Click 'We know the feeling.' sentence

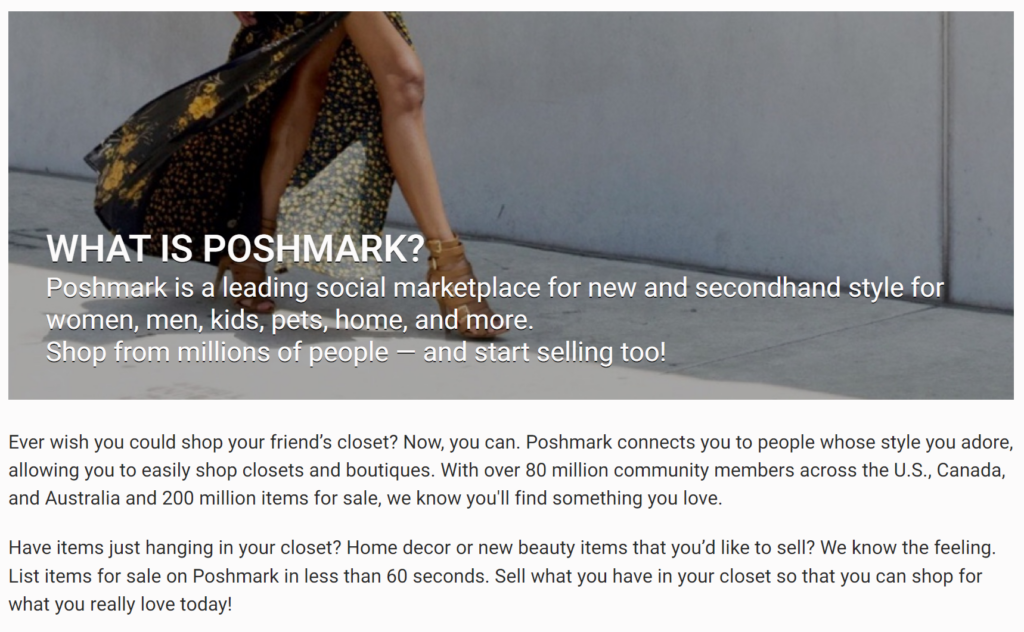(x=908, y=548)
